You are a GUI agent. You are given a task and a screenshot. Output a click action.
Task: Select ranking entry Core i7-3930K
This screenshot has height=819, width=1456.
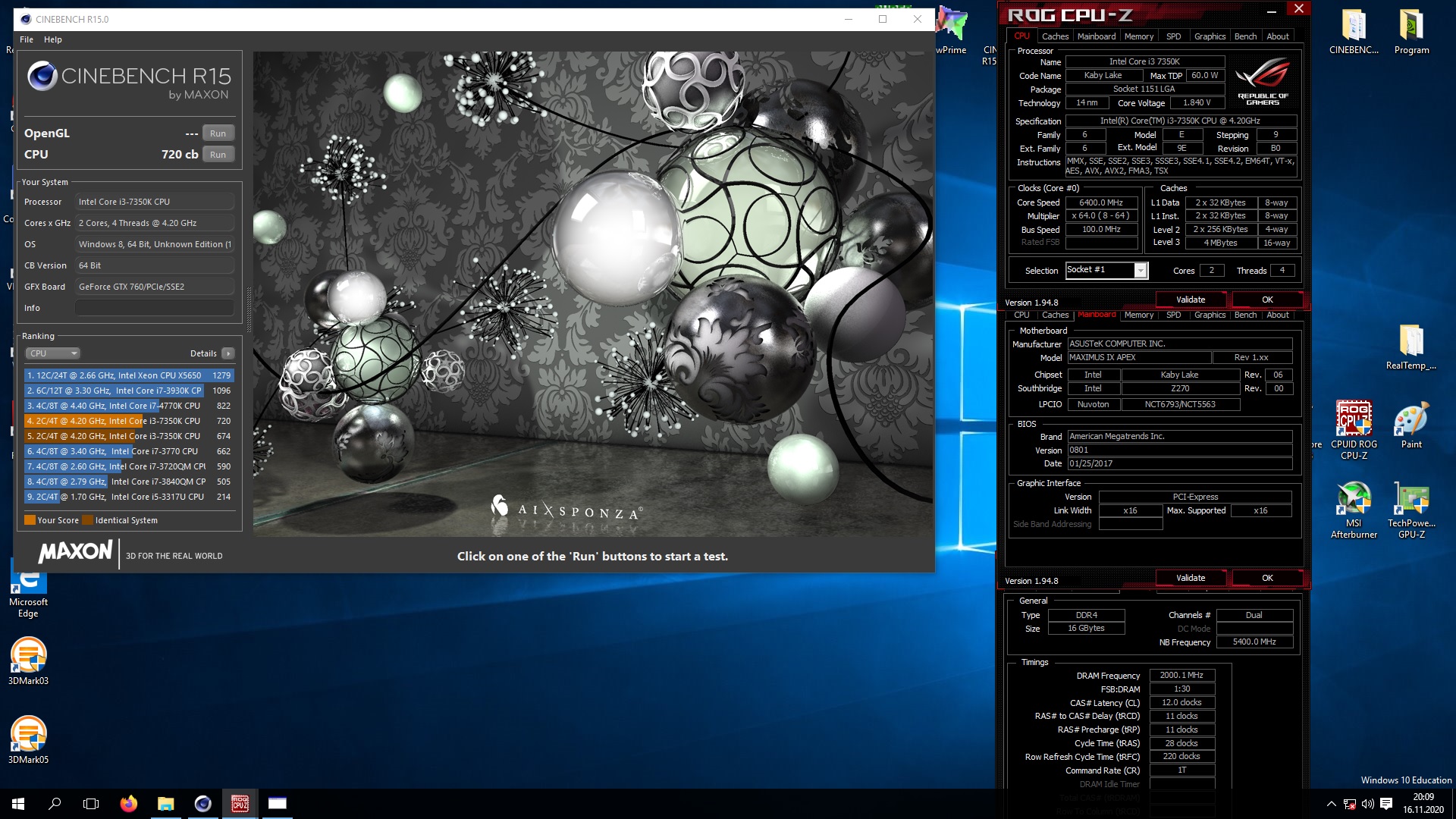129,391
